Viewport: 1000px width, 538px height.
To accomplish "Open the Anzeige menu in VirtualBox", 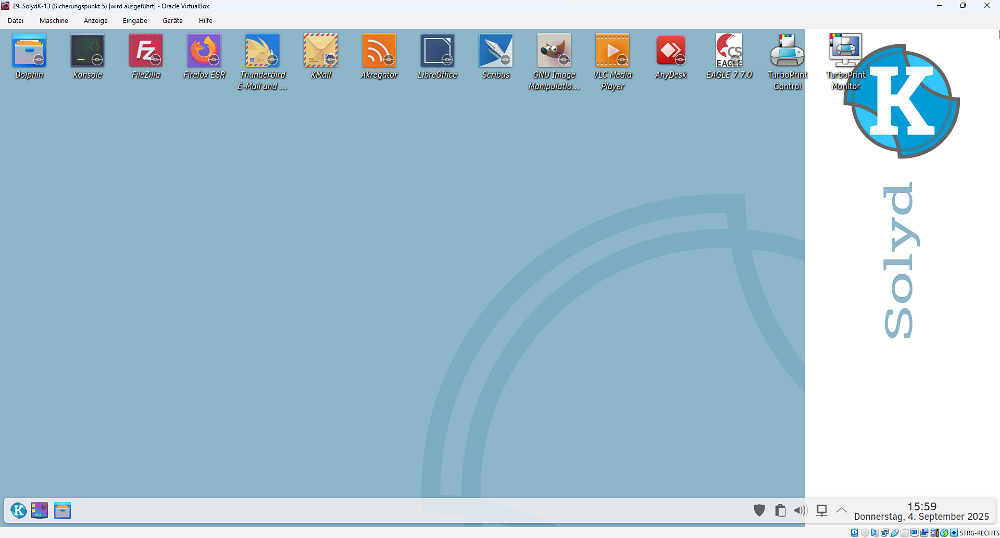I will click(x=96, y=20).
